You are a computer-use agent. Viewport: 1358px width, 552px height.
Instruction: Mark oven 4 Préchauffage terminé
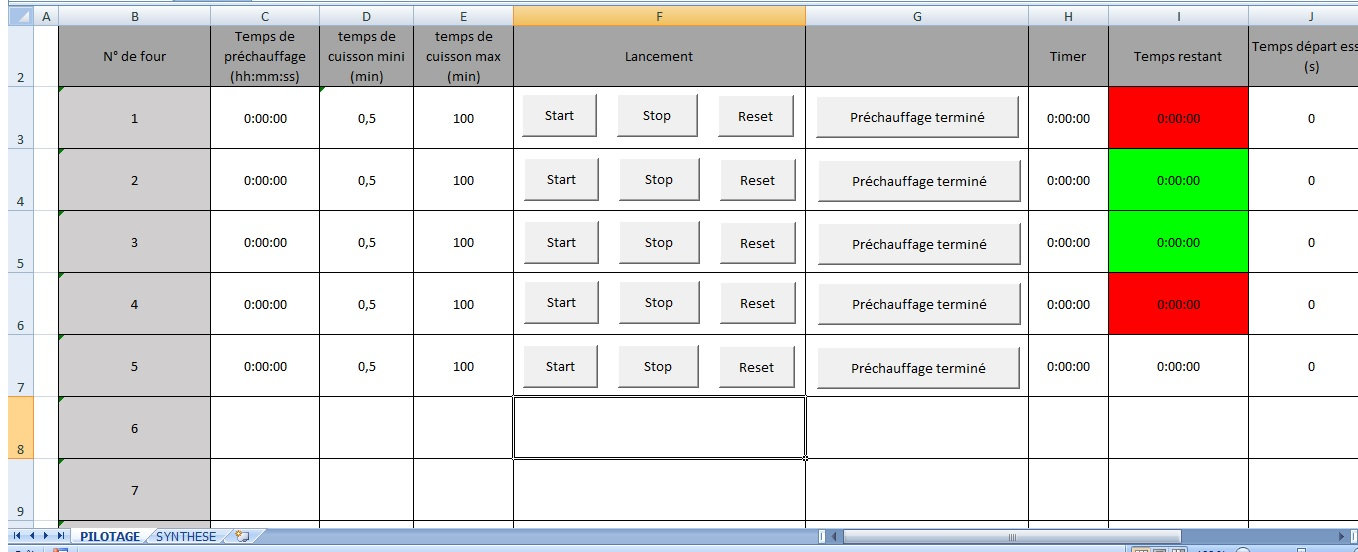(x=919, y=305)
